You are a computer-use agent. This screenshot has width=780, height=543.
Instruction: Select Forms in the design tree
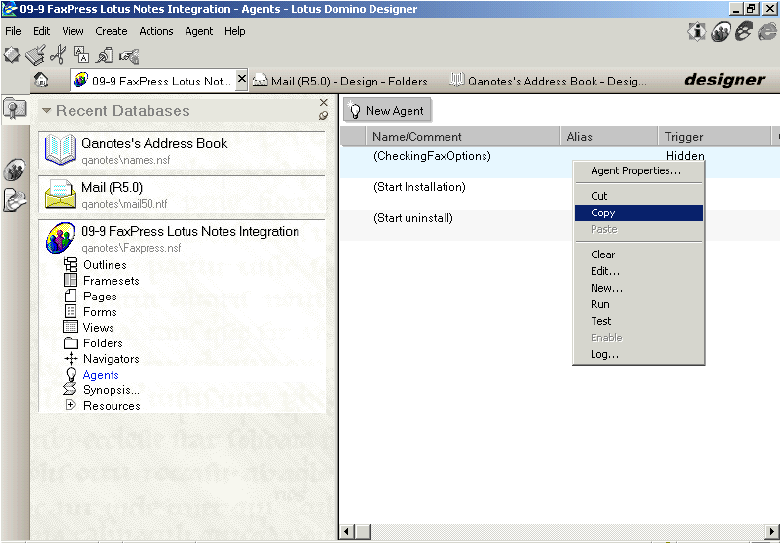pos(99,312)
